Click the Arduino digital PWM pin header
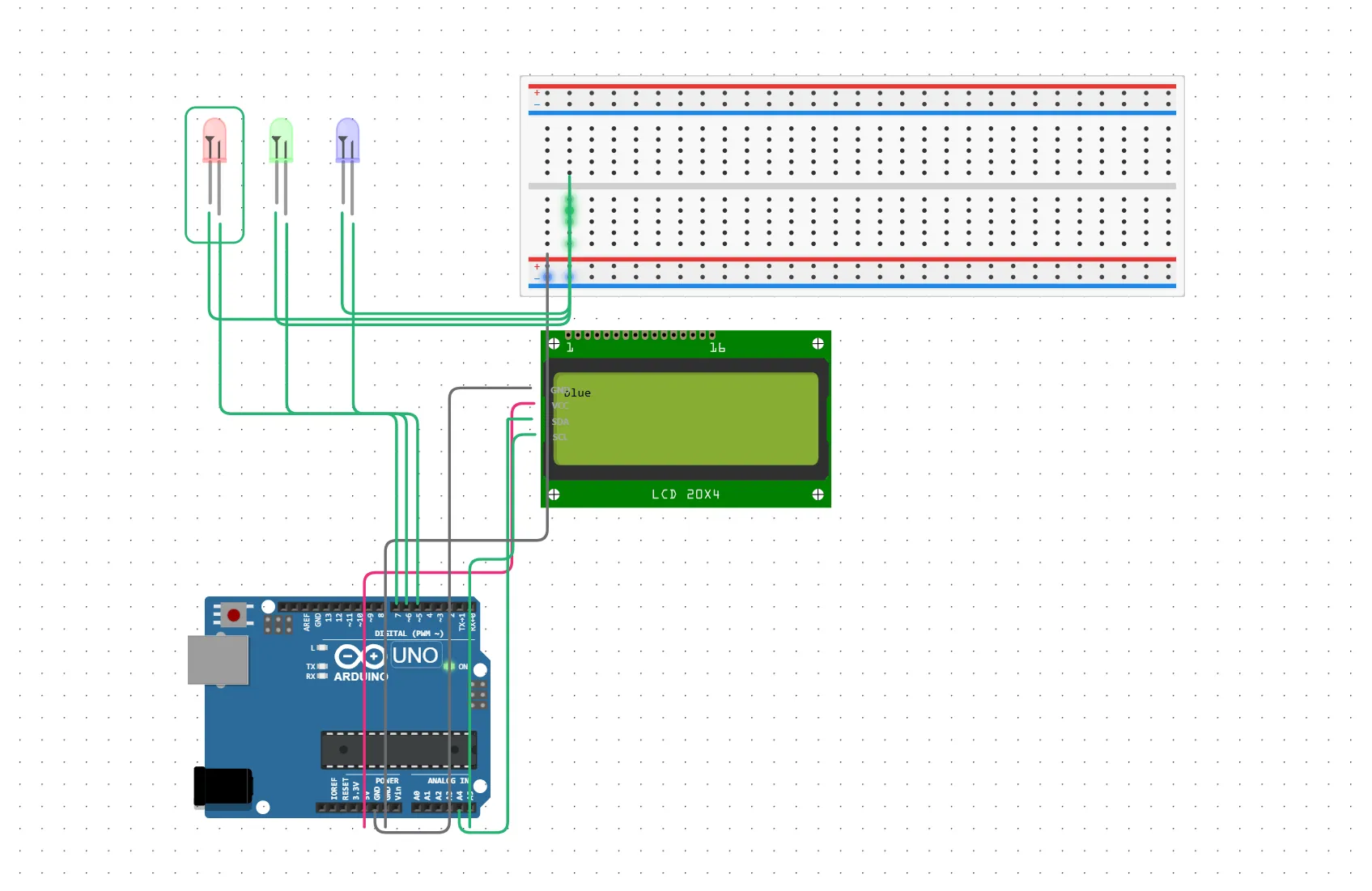 pyautogui.click(x=376, y=607)
